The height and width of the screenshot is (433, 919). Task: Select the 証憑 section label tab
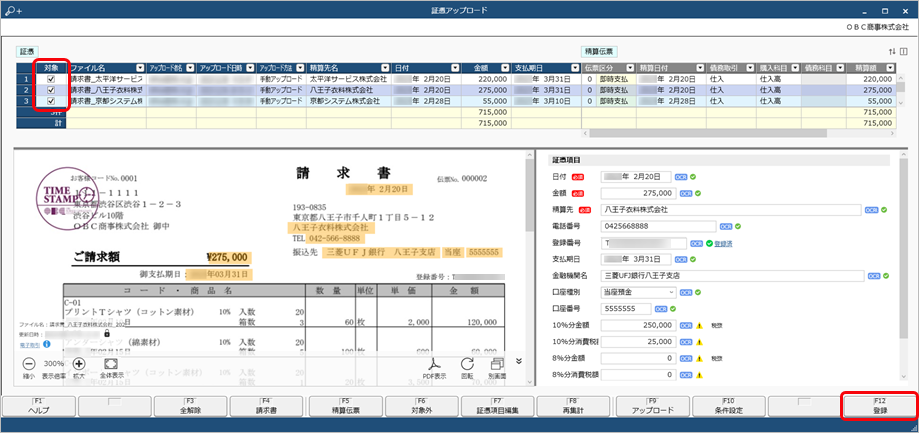(26, 52)
